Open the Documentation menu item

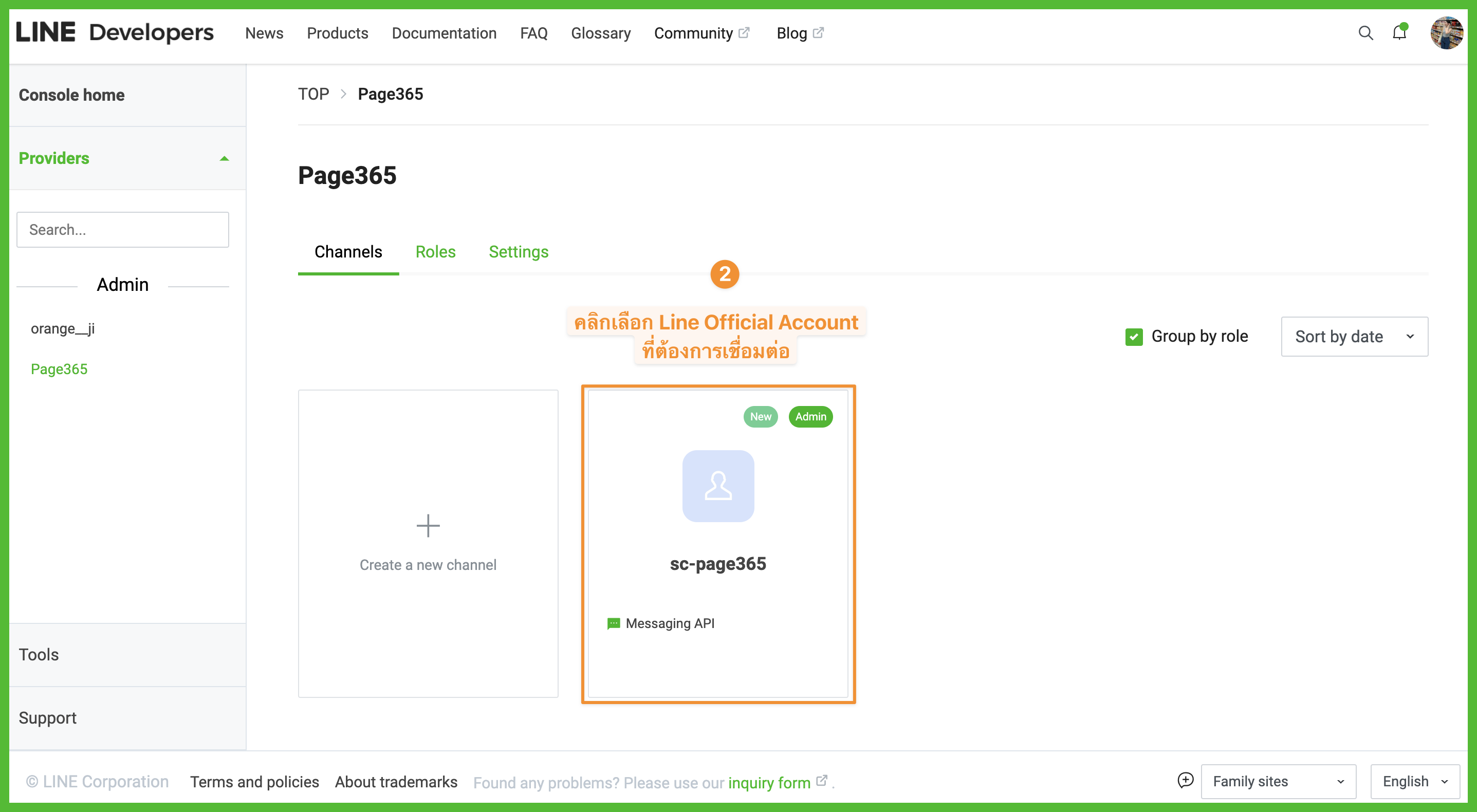click(x=444, y=33)
